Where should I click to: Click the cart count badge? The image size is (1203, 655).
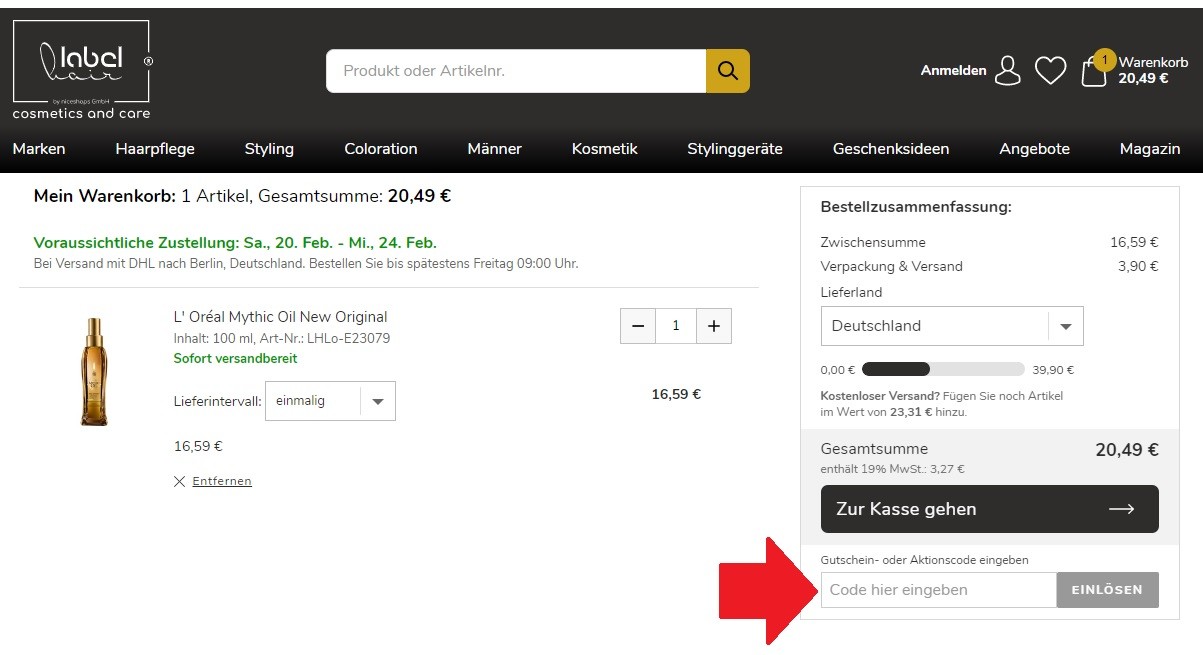(1104, 60)
